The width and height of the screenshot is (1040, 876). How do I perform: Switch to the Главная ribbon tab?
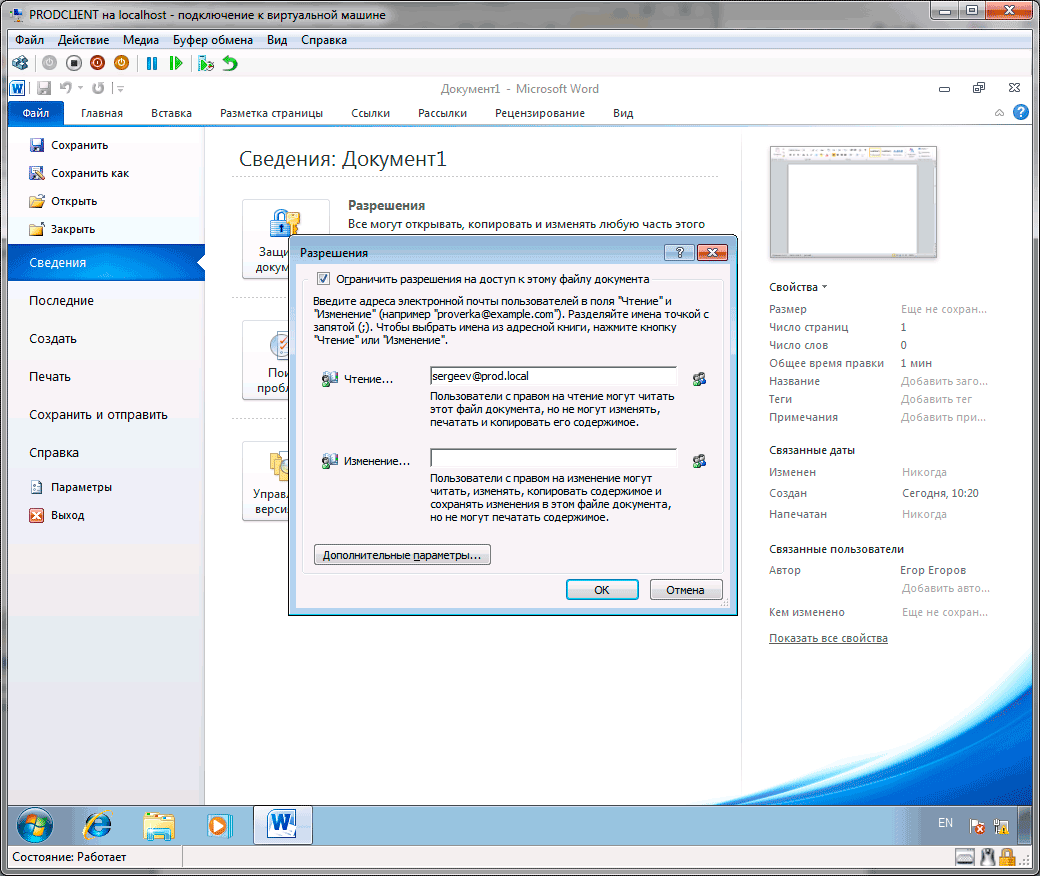[102, 113]
